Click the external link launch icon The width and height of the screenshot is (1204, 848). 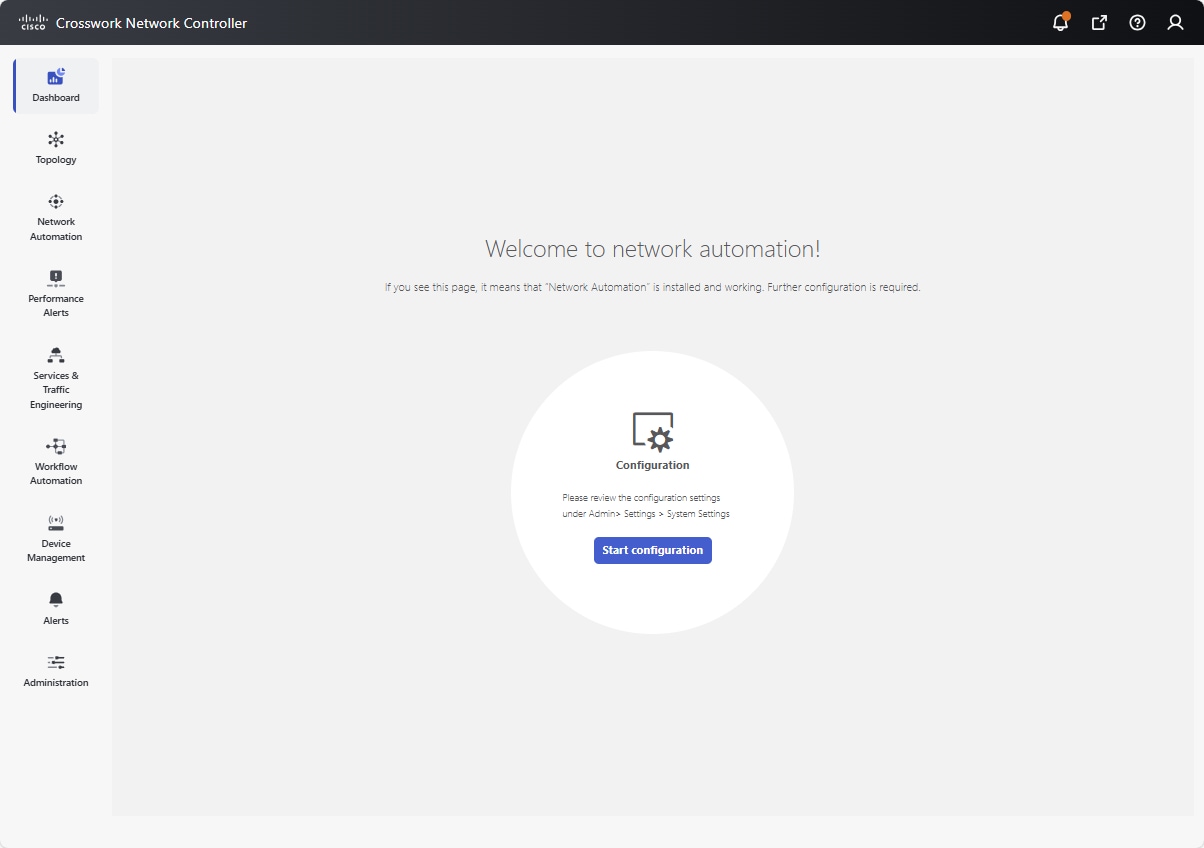[1099, 22]
